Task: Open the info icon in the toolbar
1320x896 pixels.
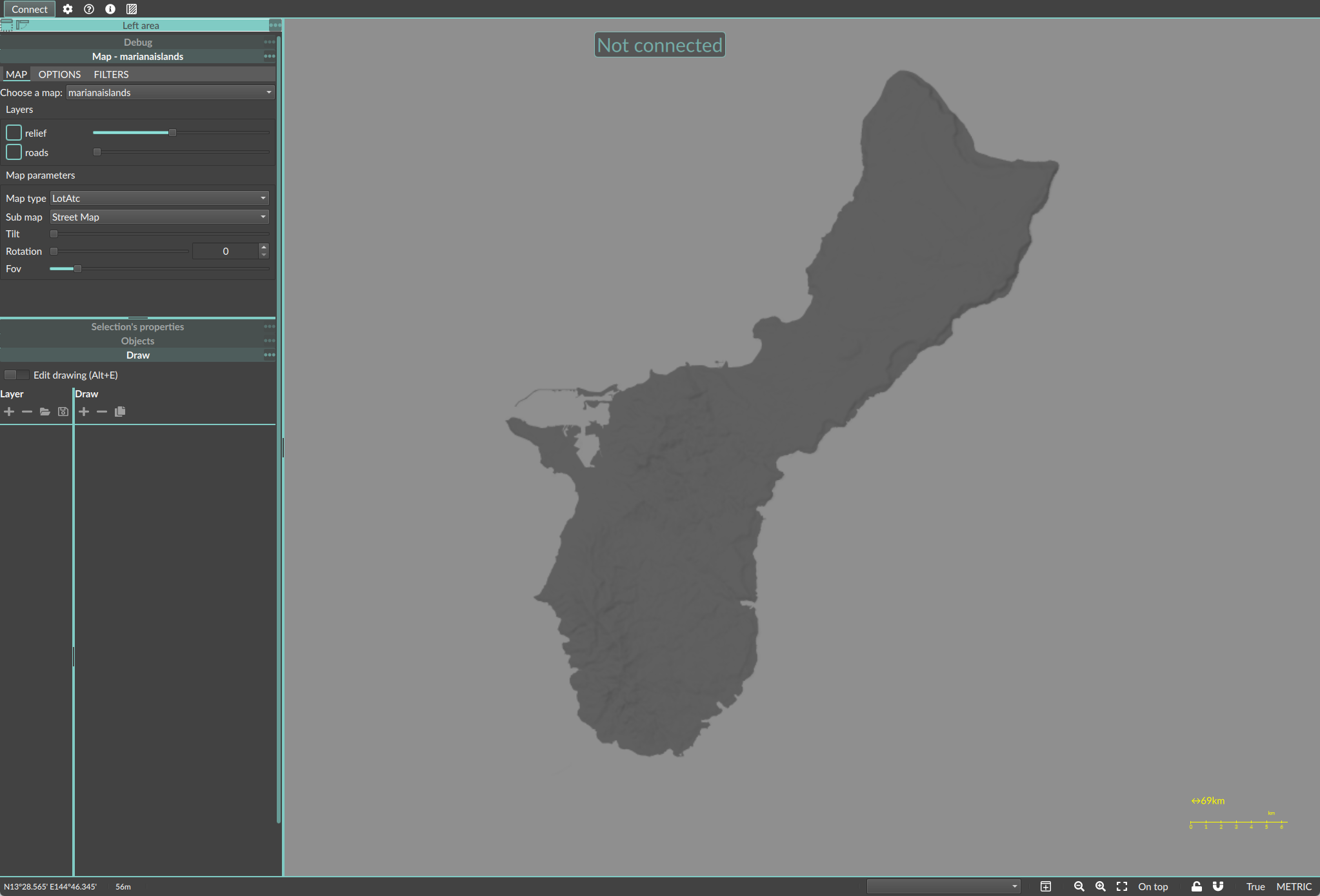Action: pos(110,9)
